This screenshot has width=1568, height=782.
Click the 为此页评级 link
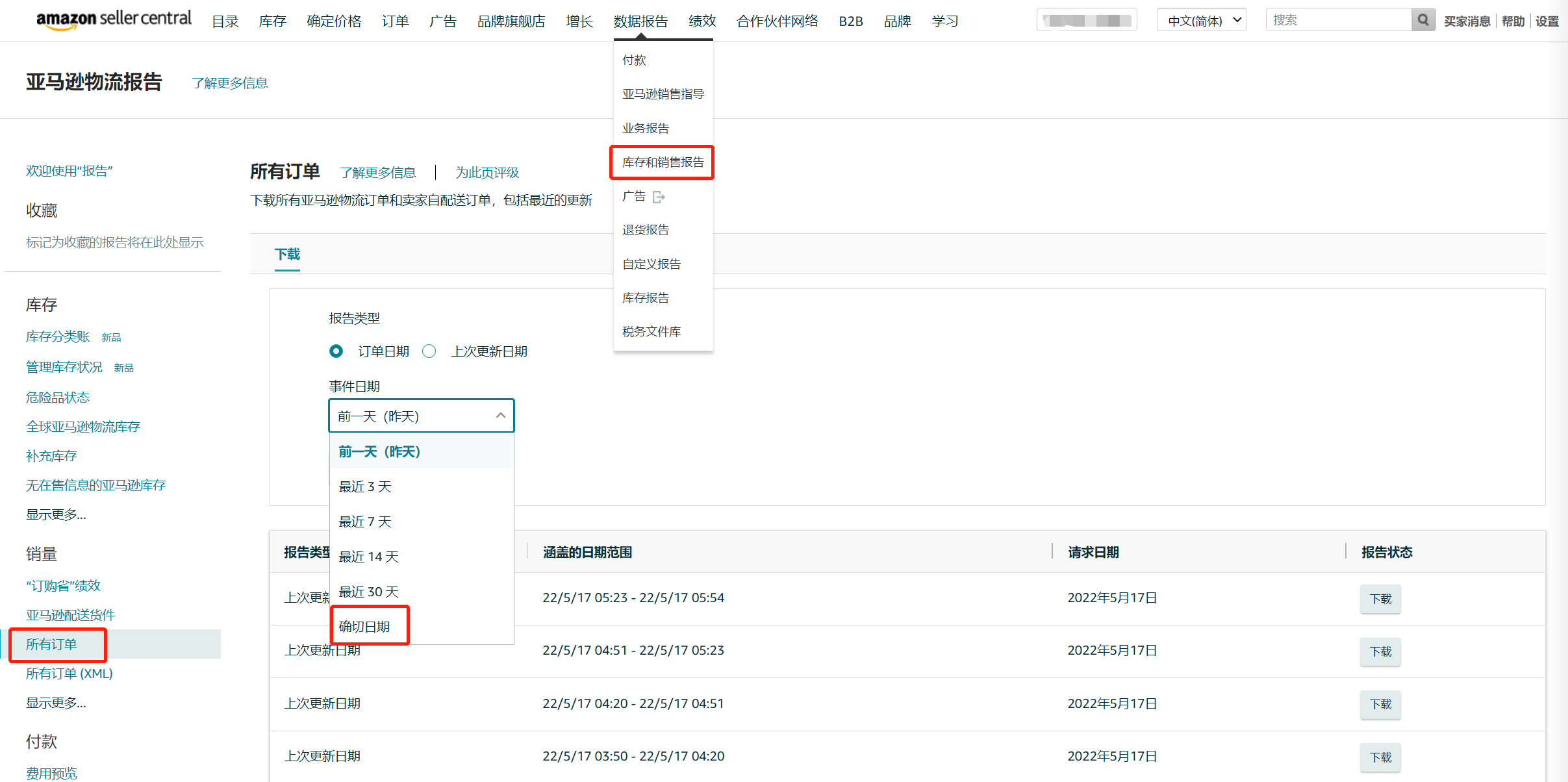tap(487, 173)
